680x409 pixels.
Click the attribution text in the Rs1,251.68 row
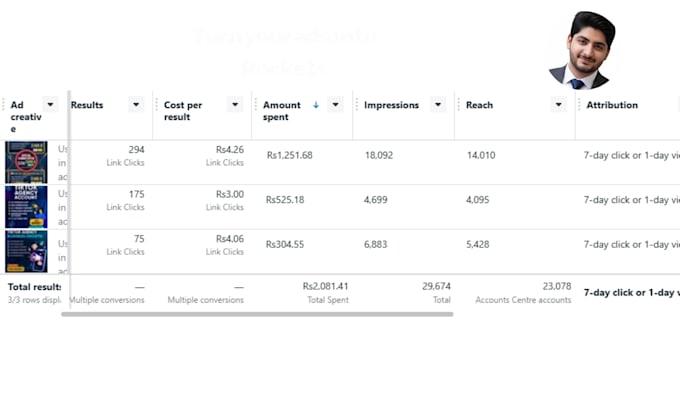pyautogui.click(x=631, y=155)
